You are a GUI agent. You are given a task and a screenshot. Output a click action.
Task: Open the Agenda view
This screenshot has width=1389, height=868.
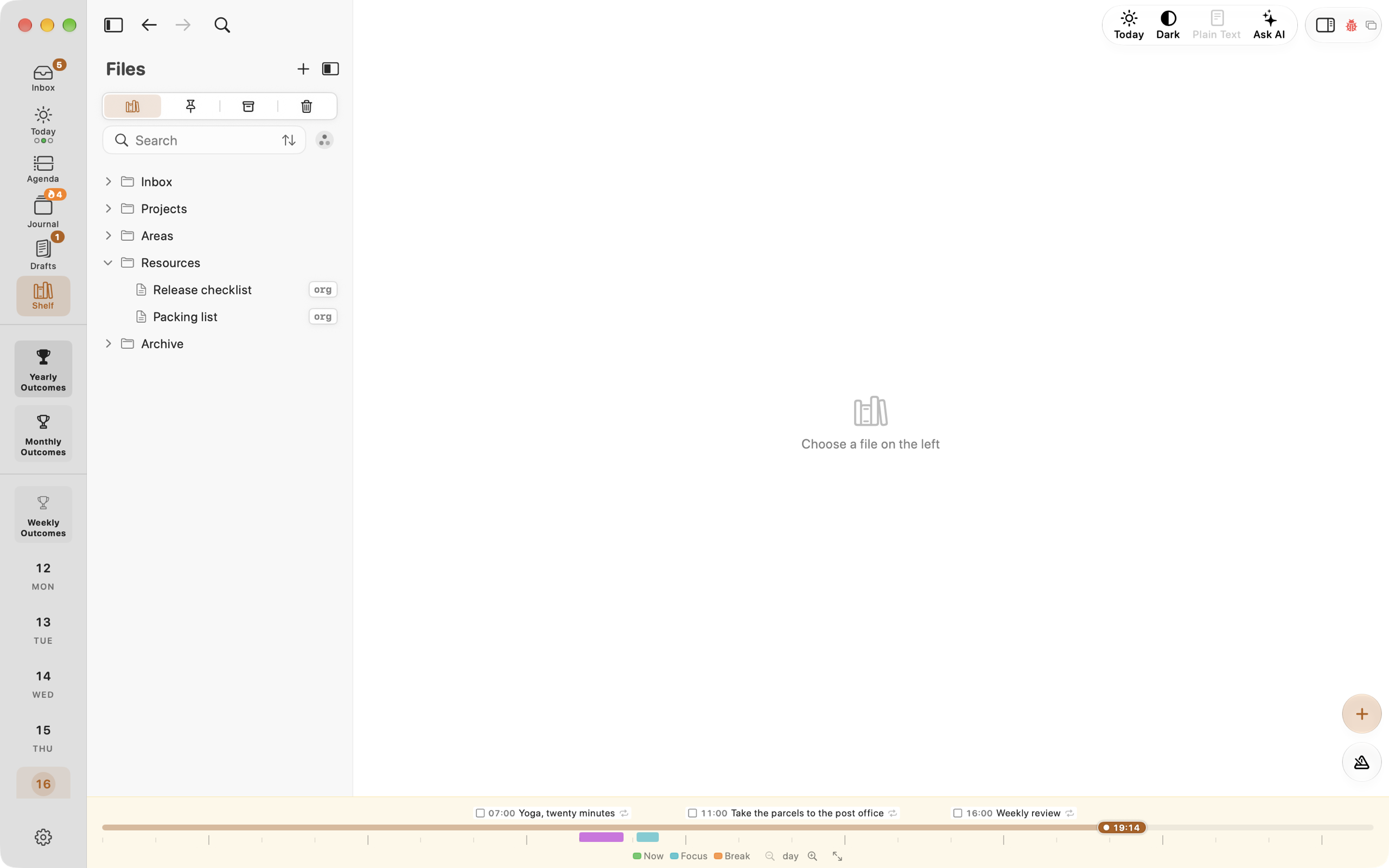tap(43, 169)
